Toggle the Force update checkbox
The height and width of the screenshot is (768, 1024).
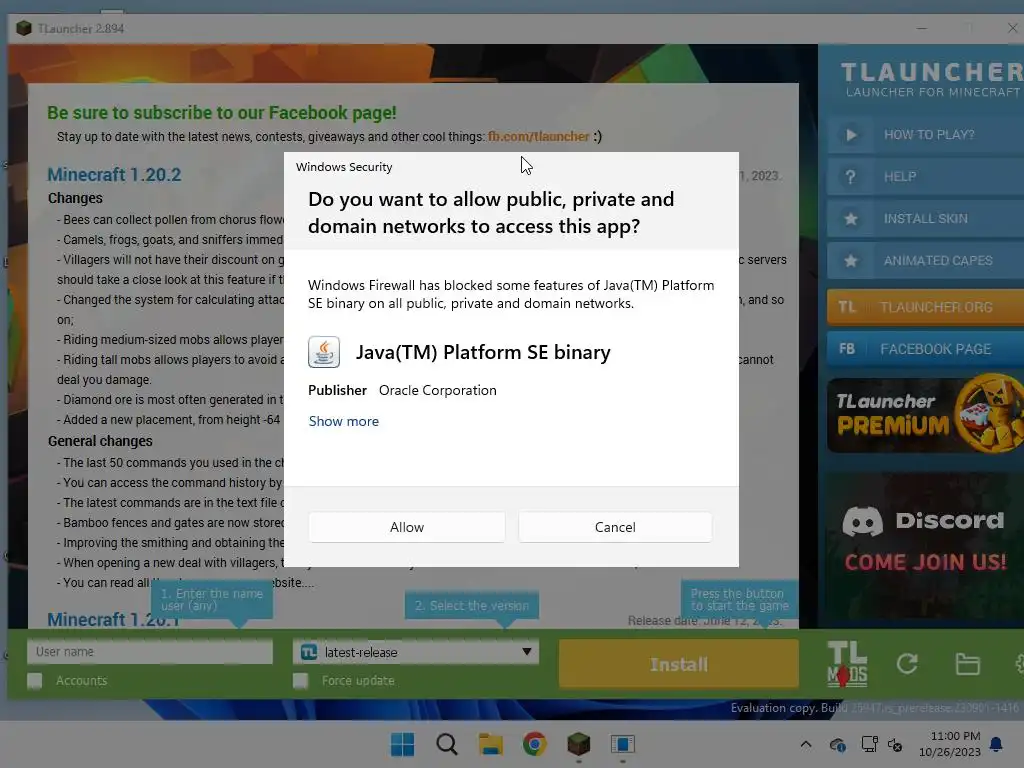click(x=300, y=681)
